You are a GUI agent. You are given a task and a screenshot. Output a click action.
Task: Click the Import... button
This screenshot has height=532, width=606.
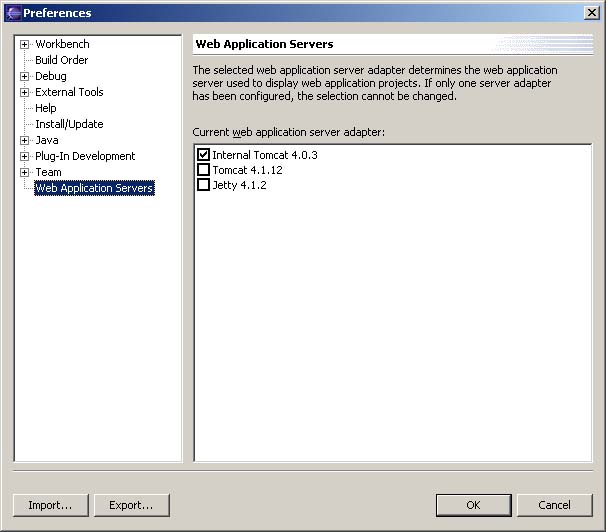tap(51, 505)
